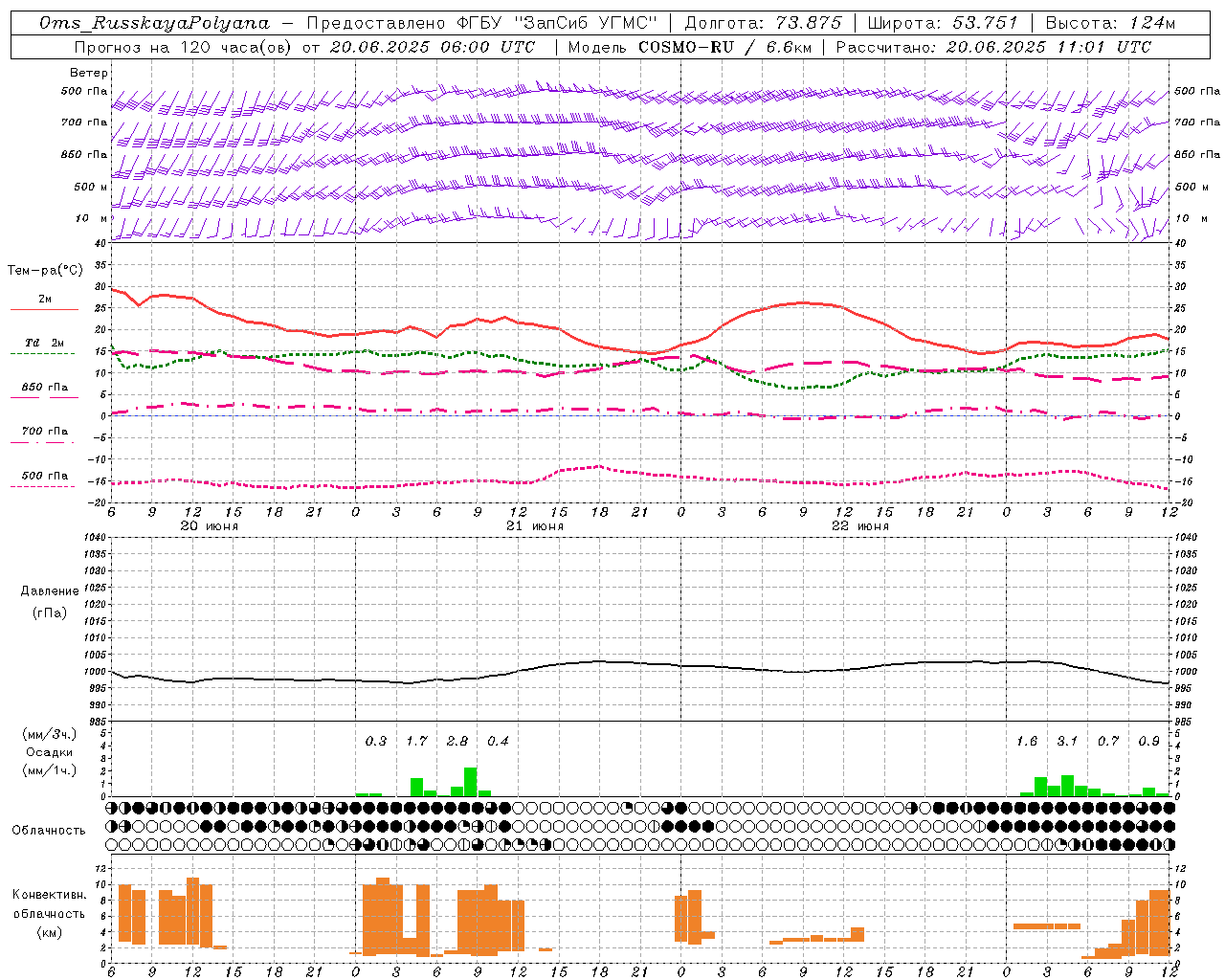The image size is (1225, 980).
Task: Click the 2.8 three-hour precipitation value
Action: coord(457,742)
